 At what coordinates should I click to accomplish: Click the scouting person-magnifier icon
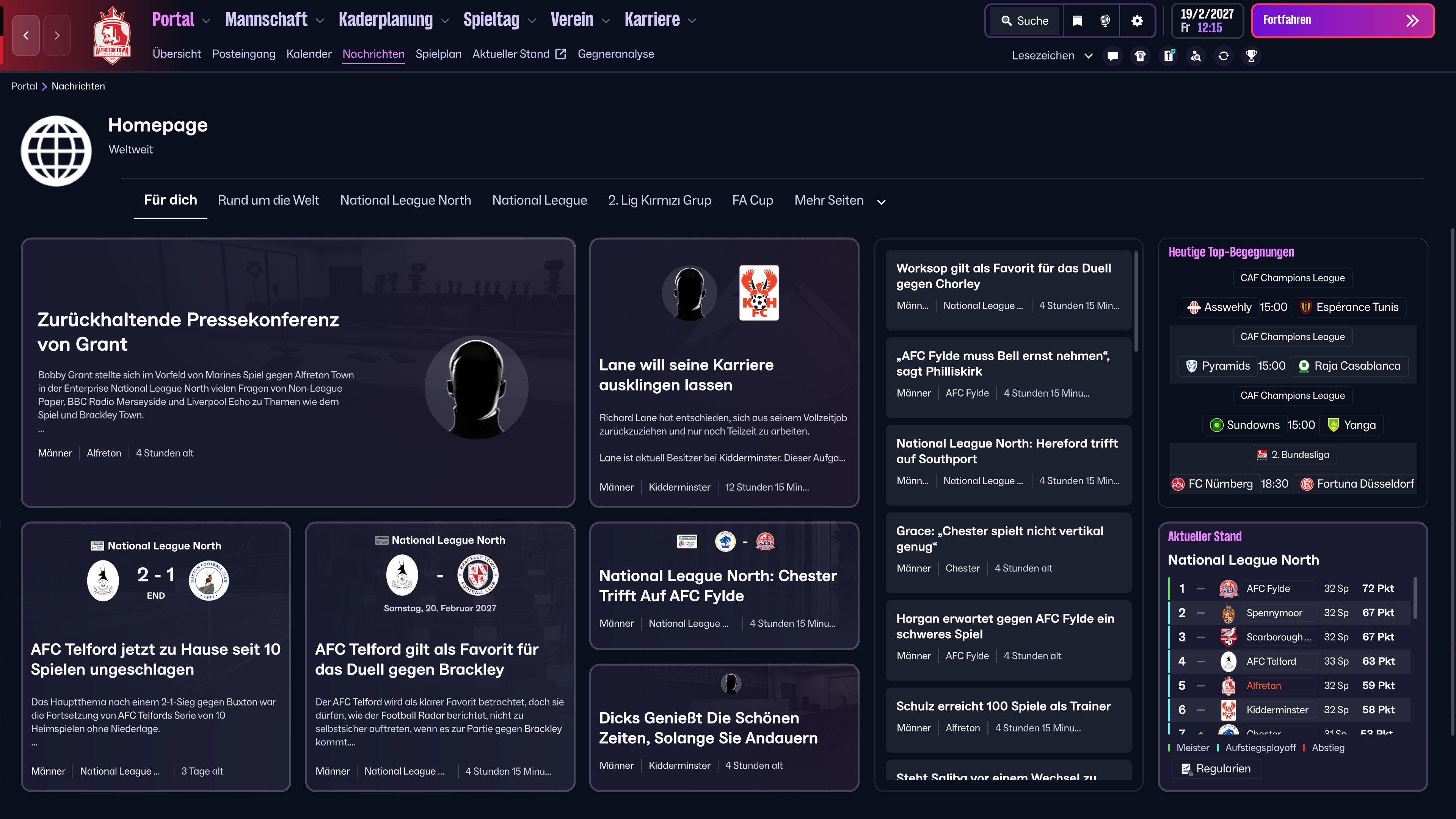(x=1196, y=55)
